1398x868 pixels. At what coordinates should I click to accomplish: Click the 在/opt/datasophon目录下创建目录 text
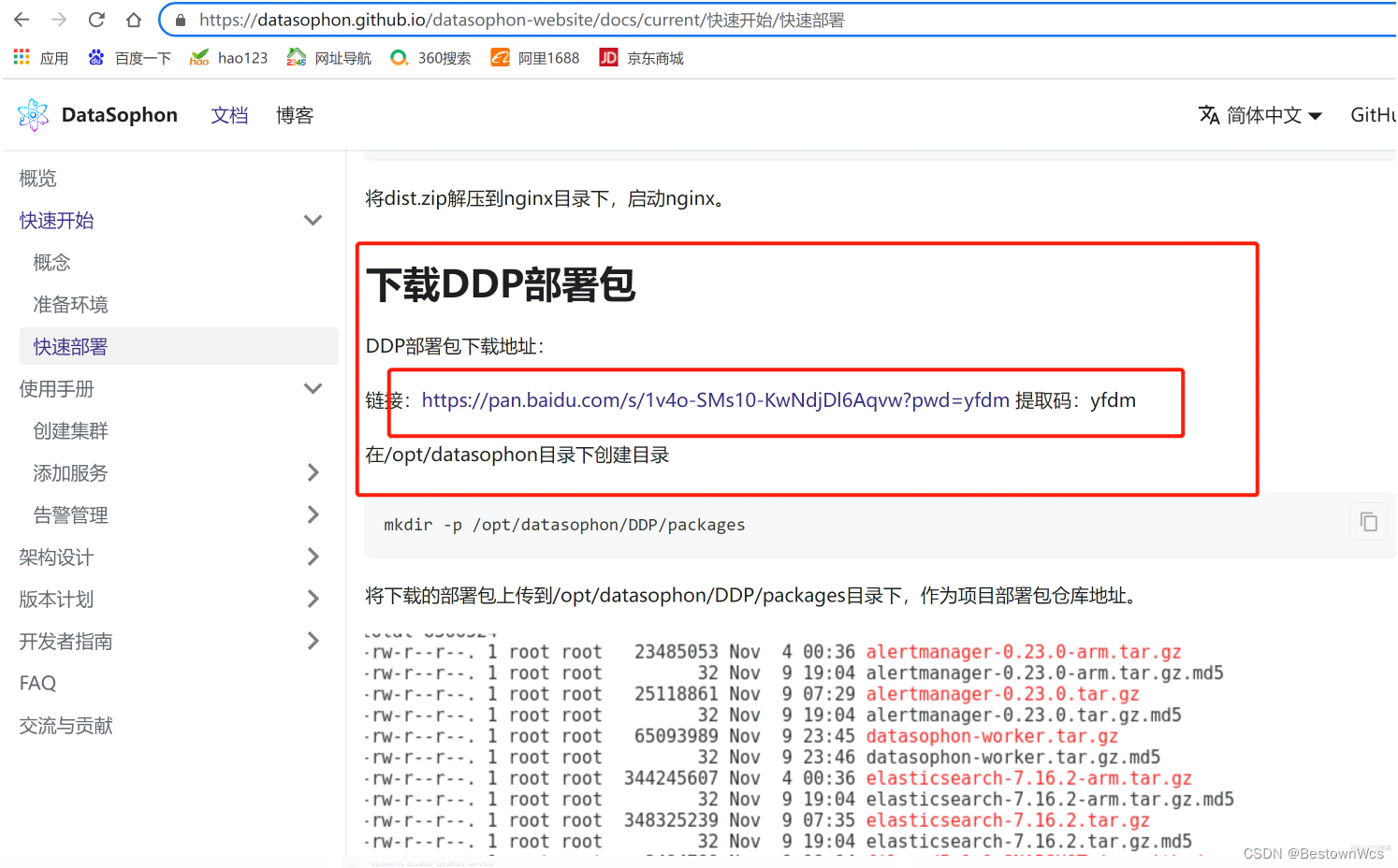pyautogui.click(x=517, y=456)
